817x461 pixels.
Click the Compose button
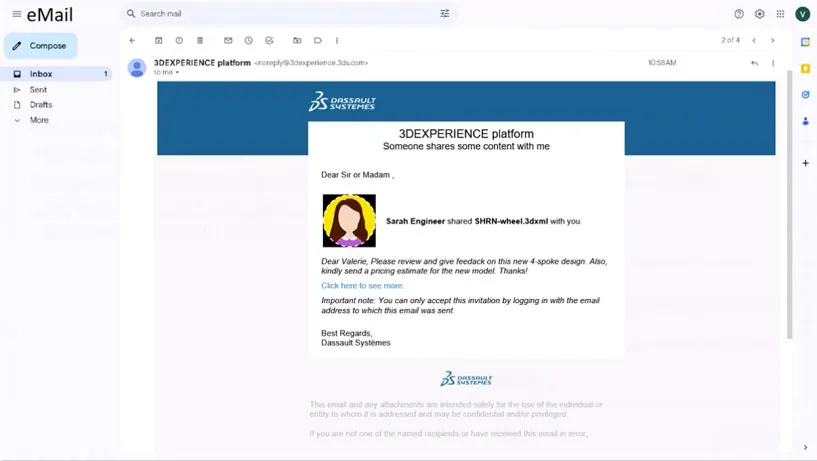click(x=41, y=46)
